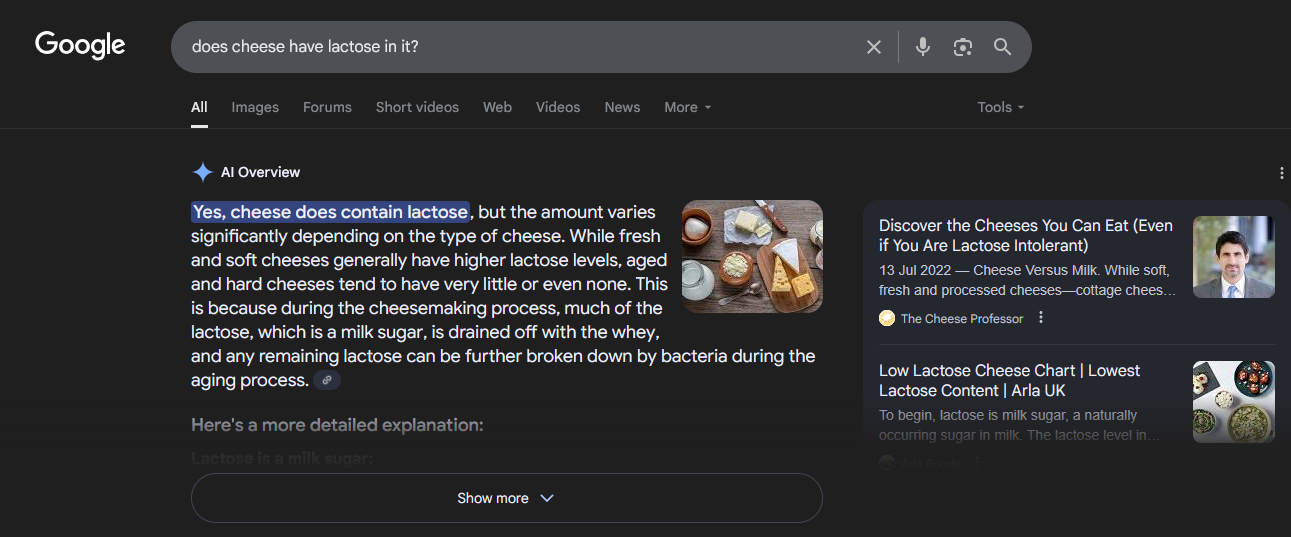Open 'Discover the Cheeses You Can Eat' article

pos(1026,235)
